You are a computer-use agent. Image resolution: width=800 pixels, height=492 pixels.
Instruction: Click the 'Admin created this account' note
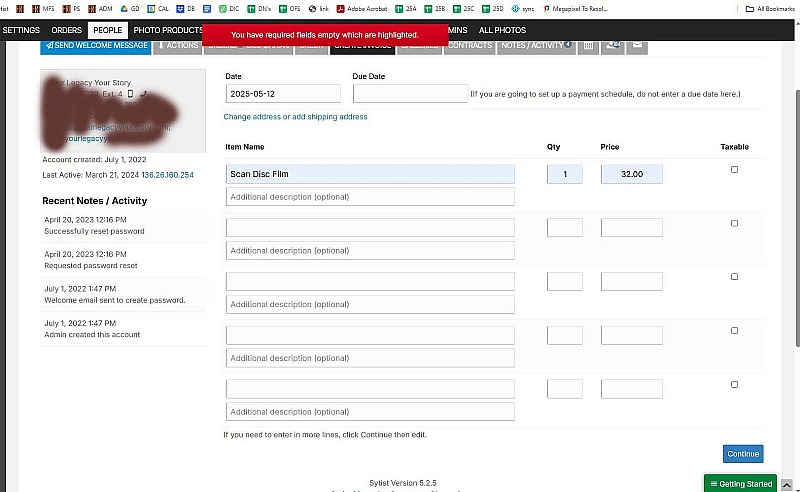pyautogui.click(x=92, y=335)
